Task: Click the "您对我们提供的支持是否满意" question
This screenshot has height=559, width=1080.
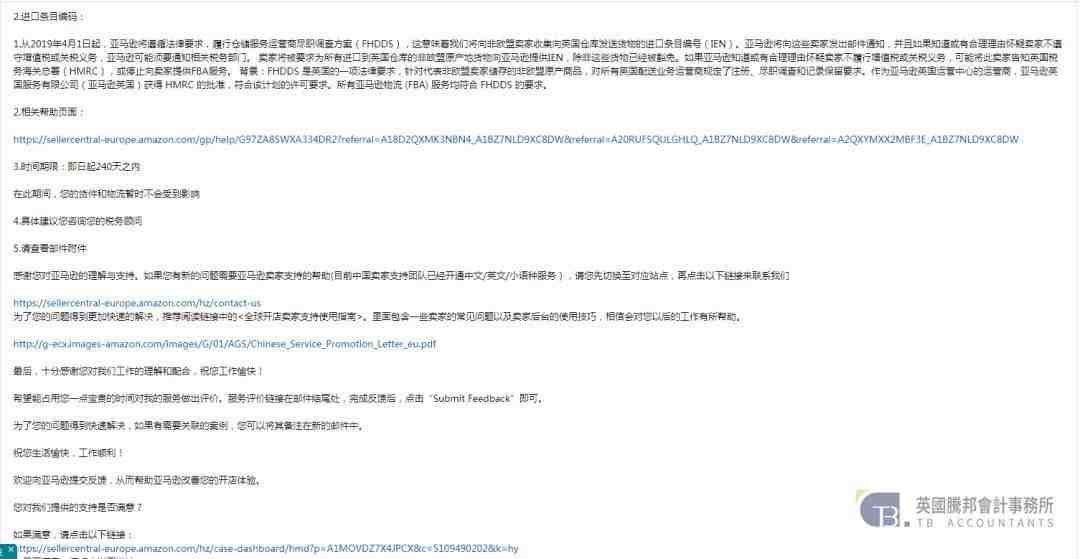Action: pos(78,507)
